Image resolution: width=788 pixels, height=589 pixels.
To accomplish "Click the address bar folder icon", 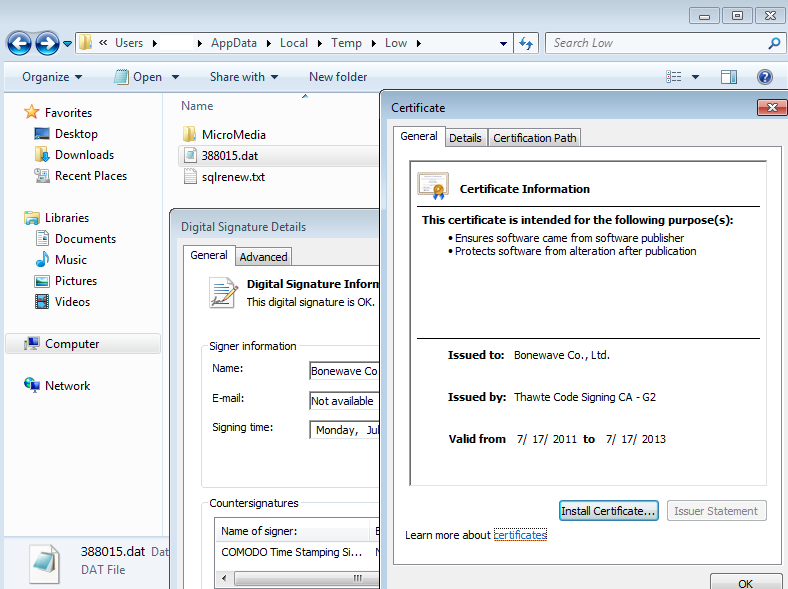I will (86, 43).
